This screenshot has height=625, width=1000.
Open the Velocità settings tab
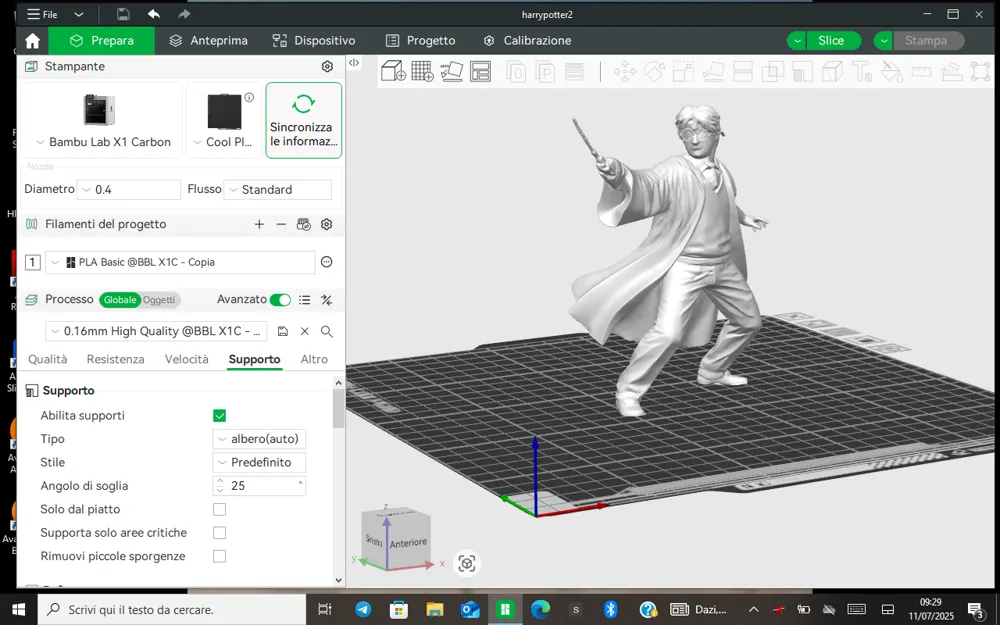[x=186, y=359]
